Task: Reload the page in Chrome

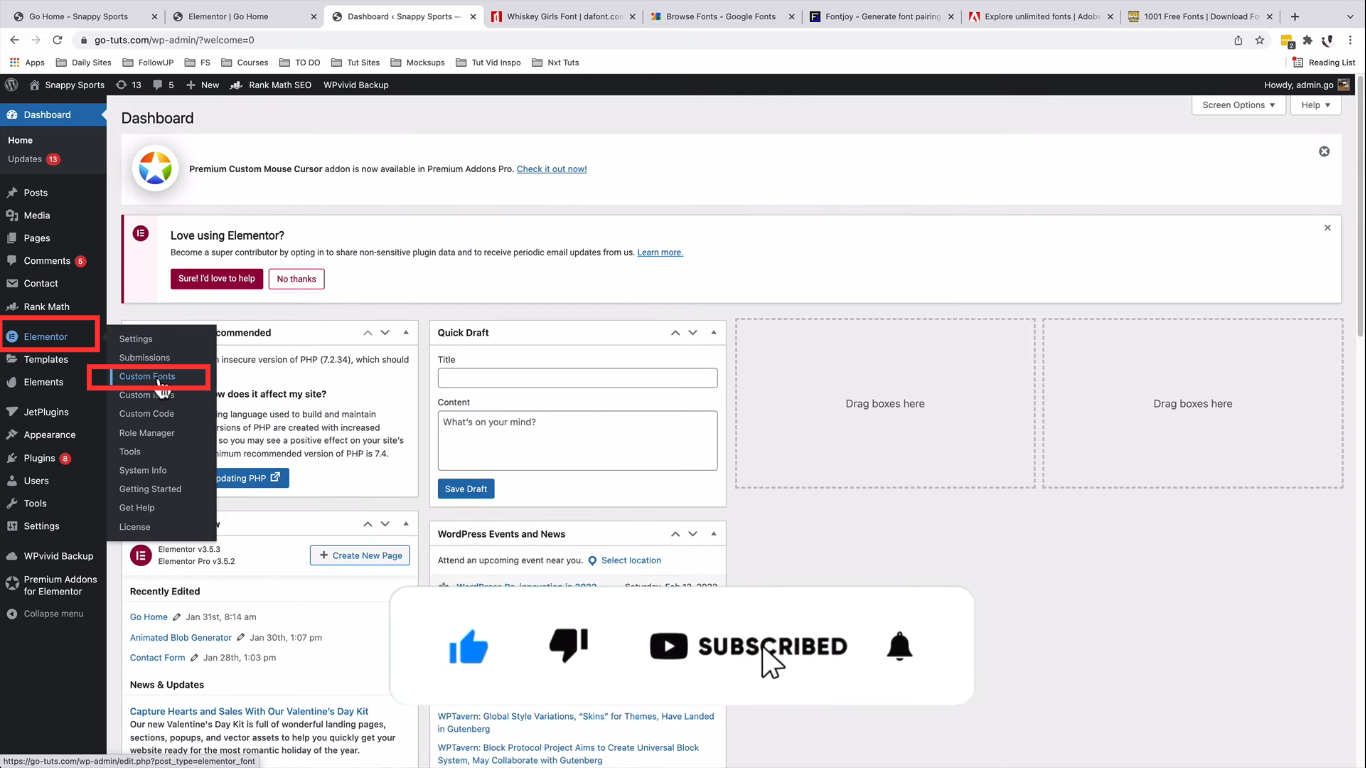Action: 57,40
